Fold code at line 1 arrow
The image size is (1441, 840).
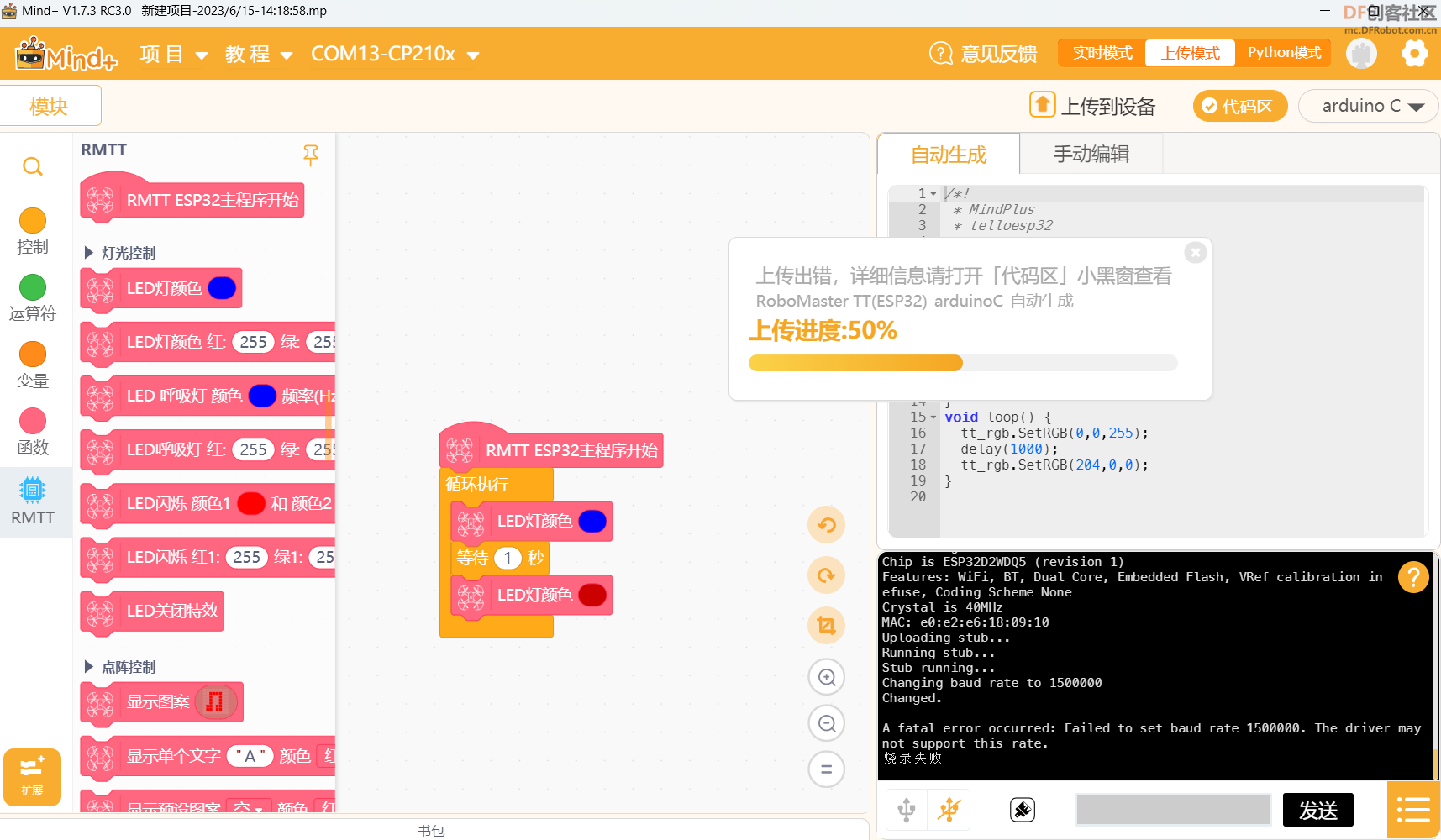click(933, 194)
